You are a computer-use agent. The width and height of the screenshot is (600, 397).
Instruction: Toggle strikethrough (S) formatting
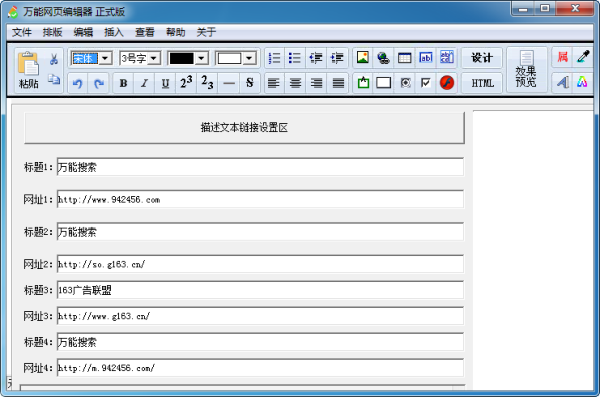point(249,83)
